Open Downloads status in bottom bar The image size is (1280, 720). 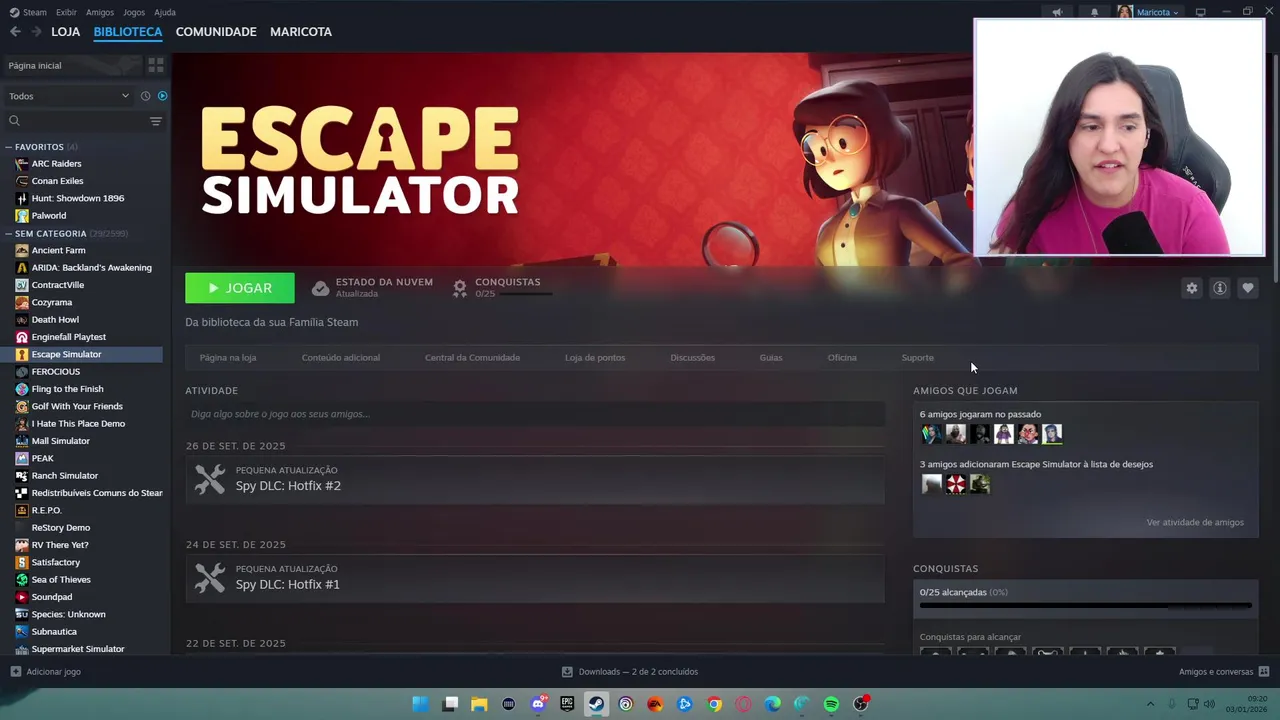[630, 672]
